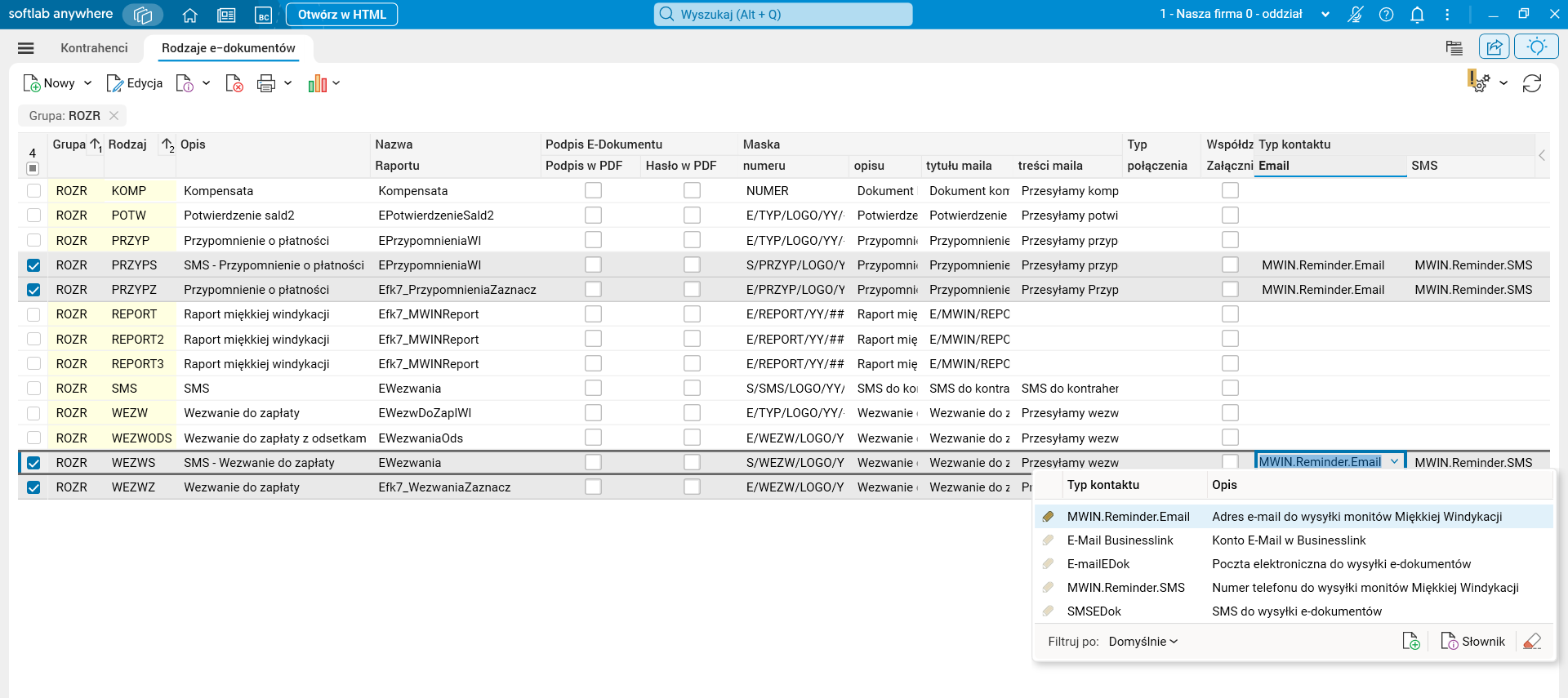
Task: Expand the chart dropdown arrow
Action: [336, 83]
